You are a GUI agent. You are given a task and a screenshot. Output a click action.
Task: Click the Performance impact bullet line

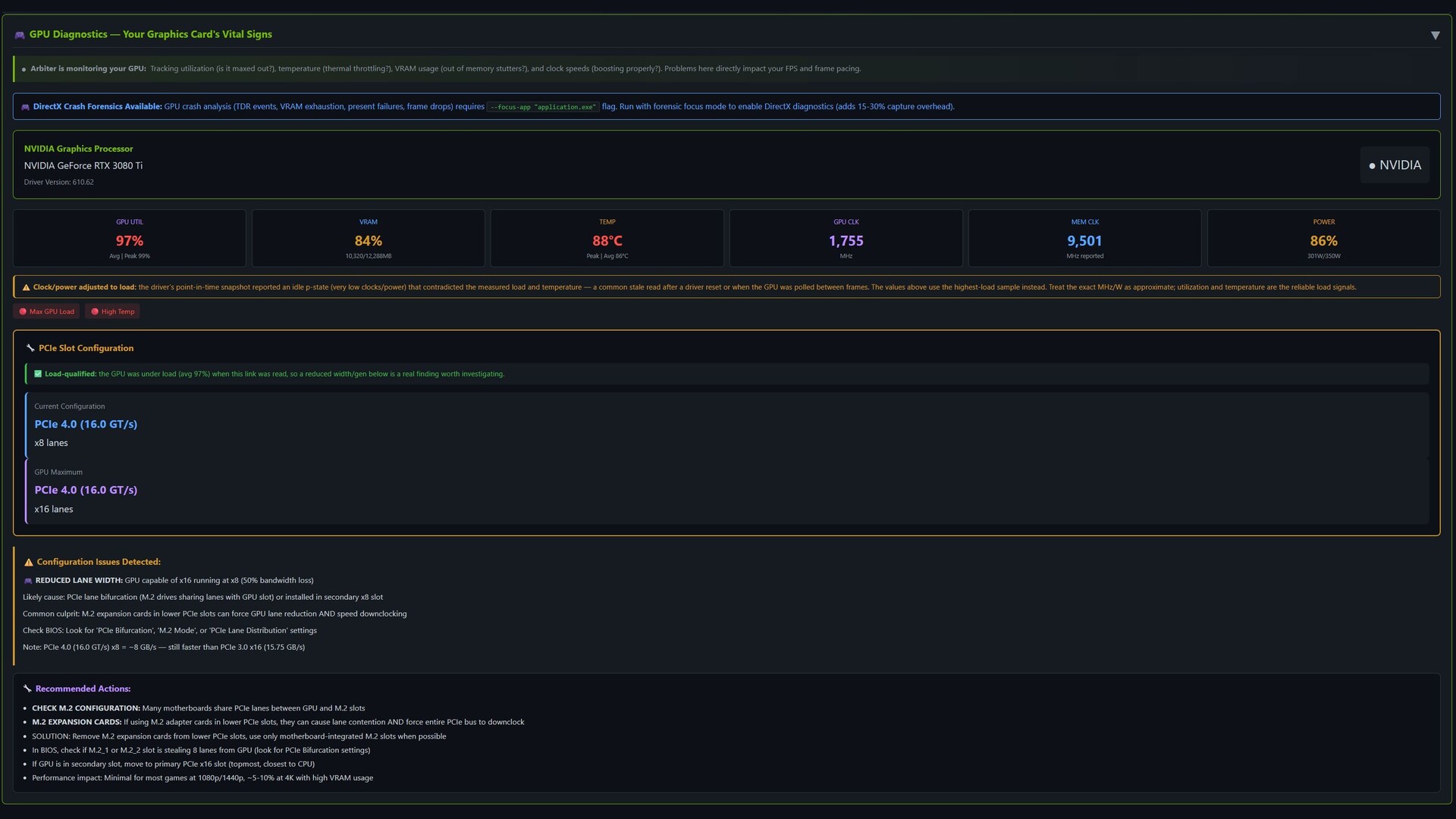tap(202, 778)
